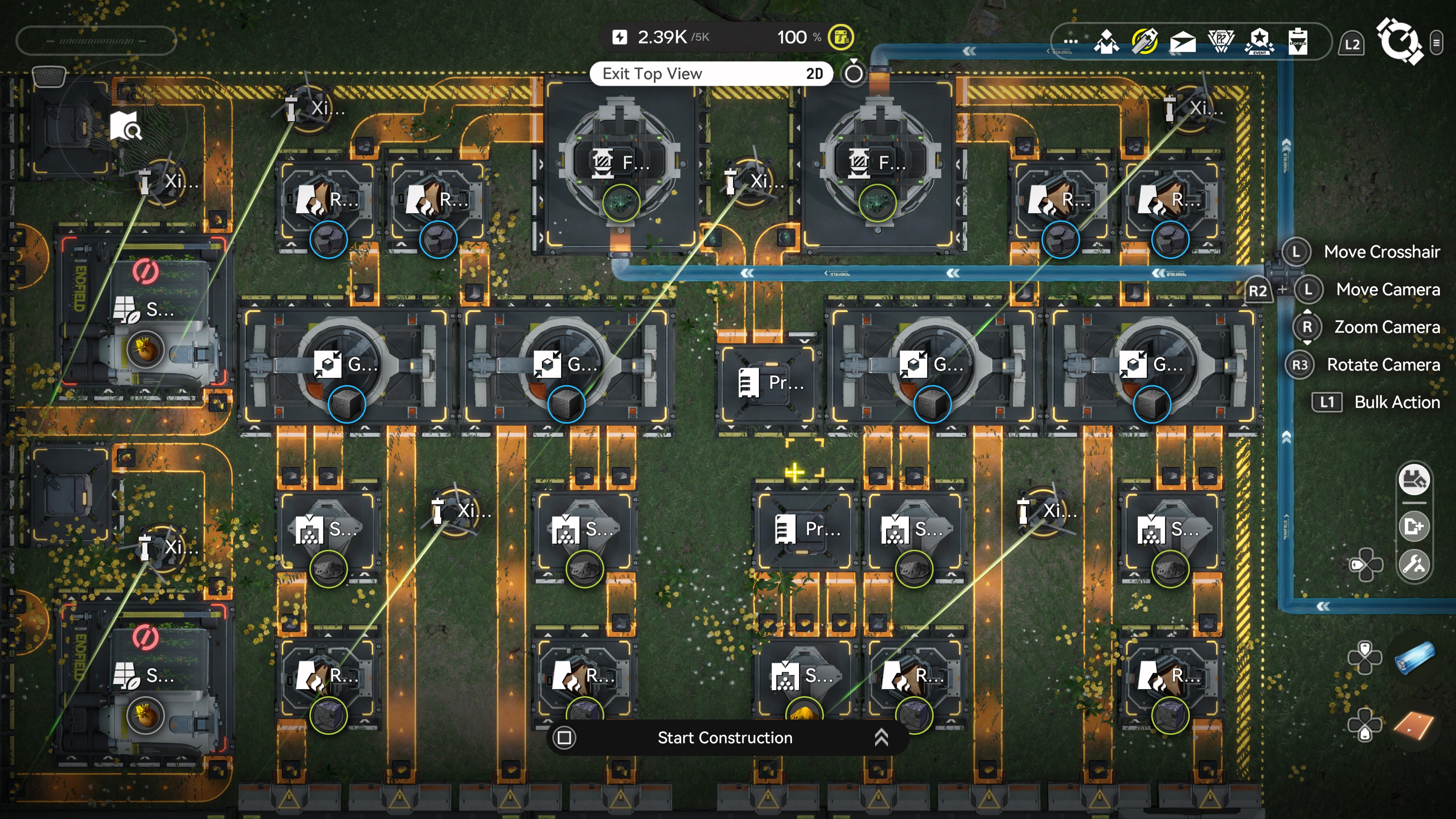Screen dimensions: 1456x819
Task: Open the side list menu beside the watch icon
Action: tap(1436, 43)
